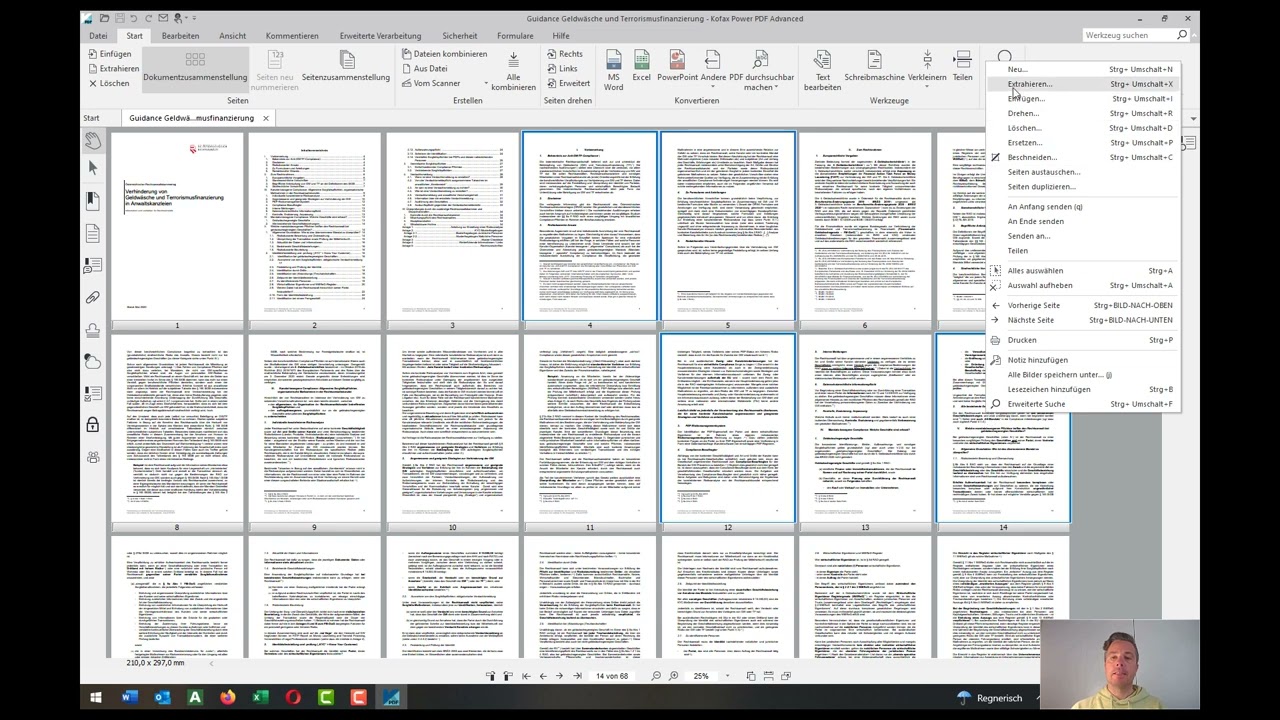Click the Extrahieren button in Seiten group
This screenshot has height=720, width=1280.
click(113, 69)
